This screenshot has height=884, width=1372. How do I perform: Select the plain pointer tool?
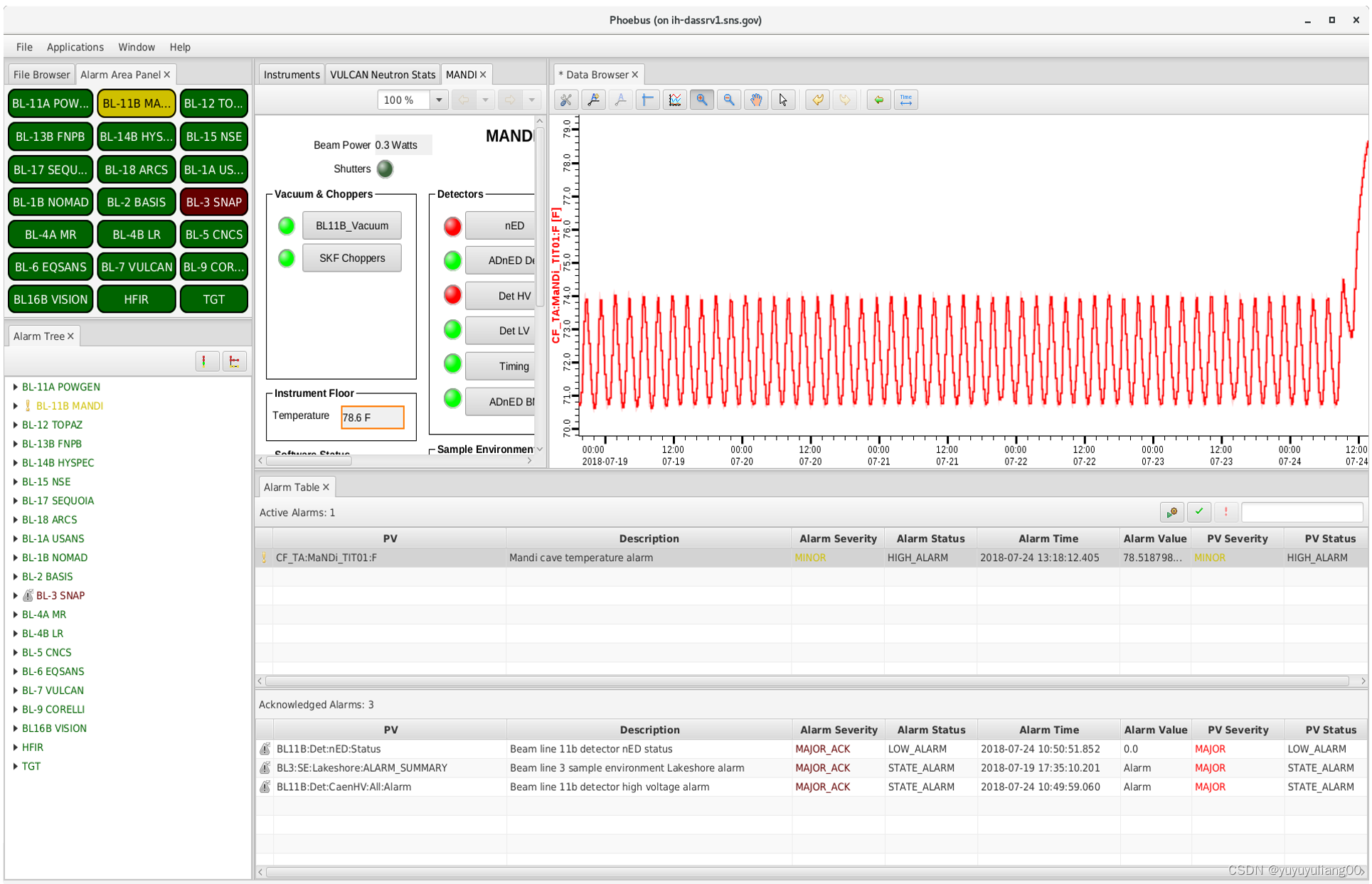[782, 100]
